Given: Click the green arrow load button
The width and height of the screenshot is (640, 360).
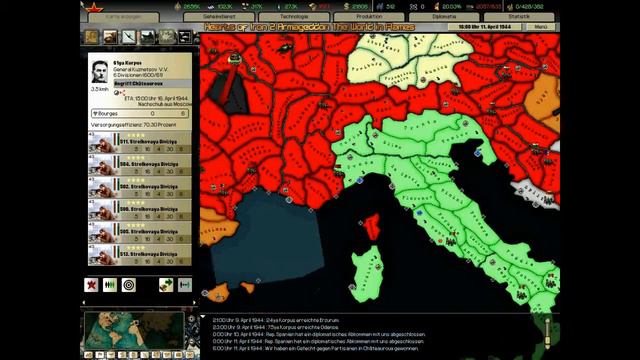Looking at the screenshot, I should (x=166, y=285).
